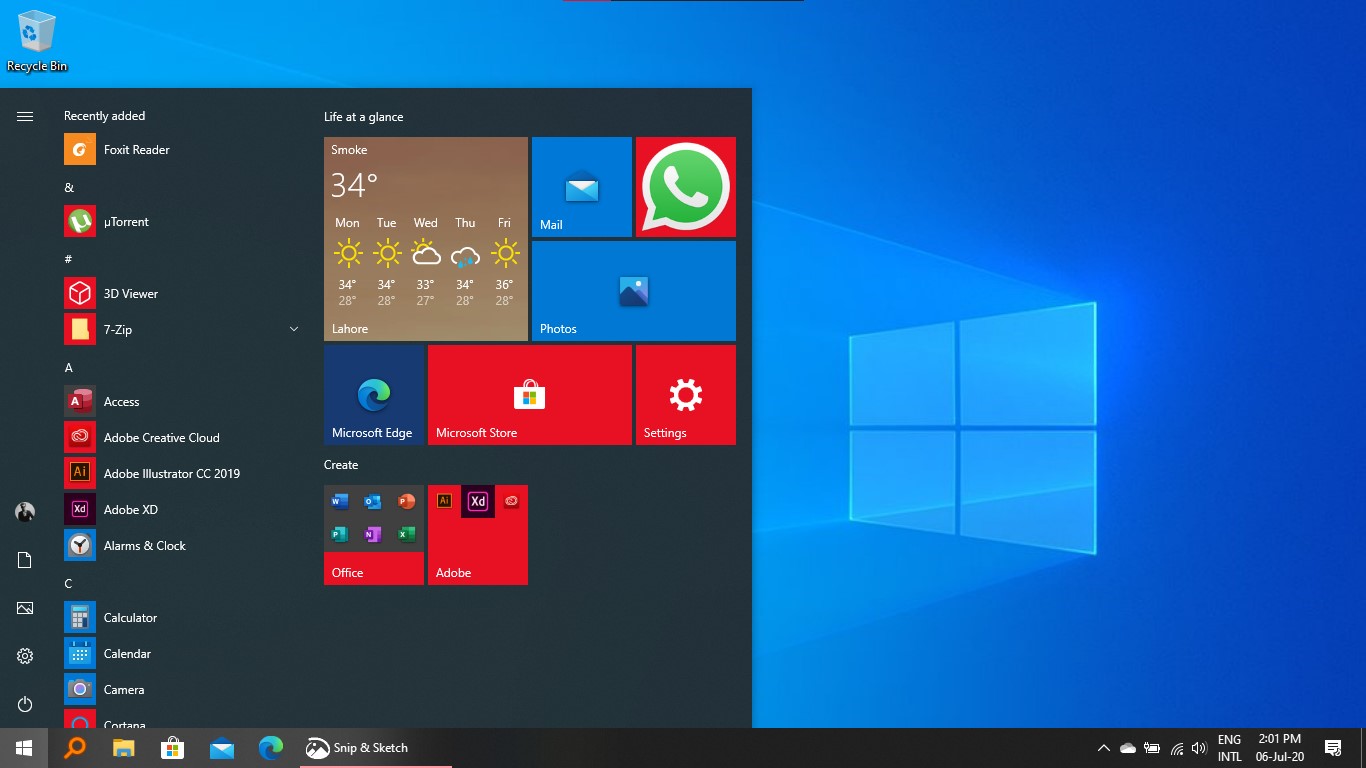
Task: Open the Microsoft Store tile
Action: (530, 395)
